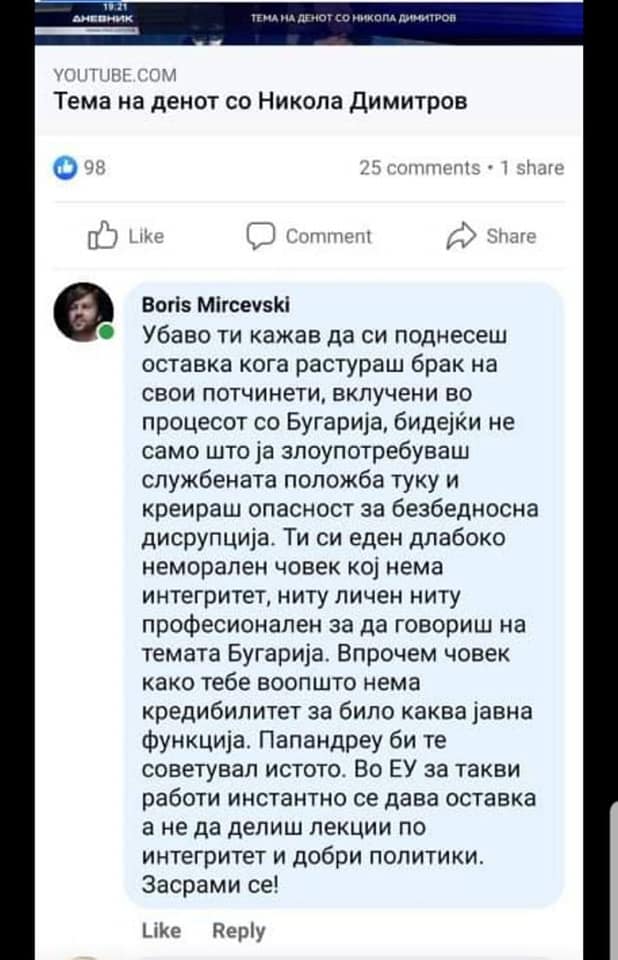Viewport: 618px width, 960px height.
Task: View the 98 reactions count
Action: (x=95, y=168)
